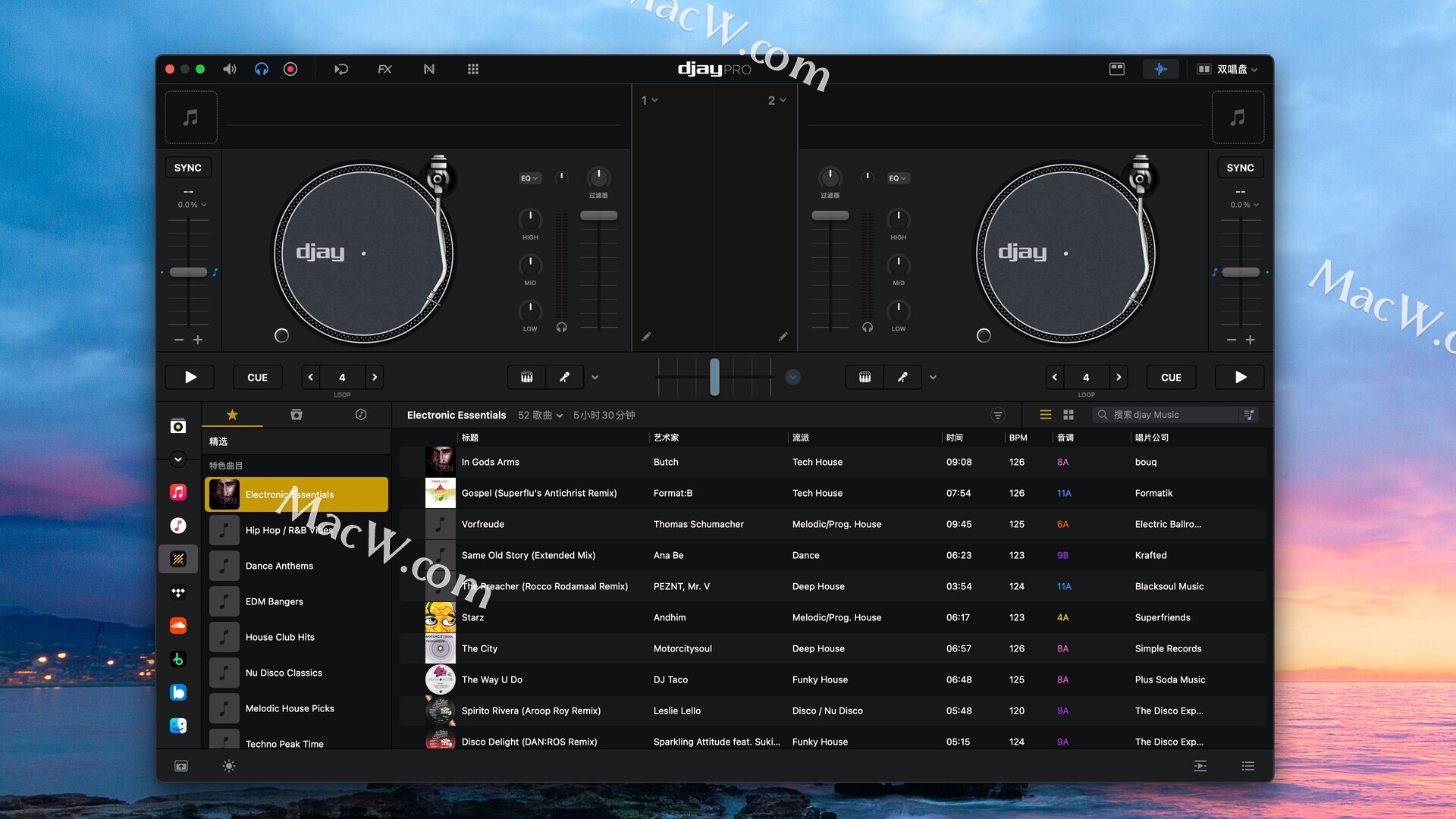Toggle left deck loop with the 4 button

click(x=342, y=377)
